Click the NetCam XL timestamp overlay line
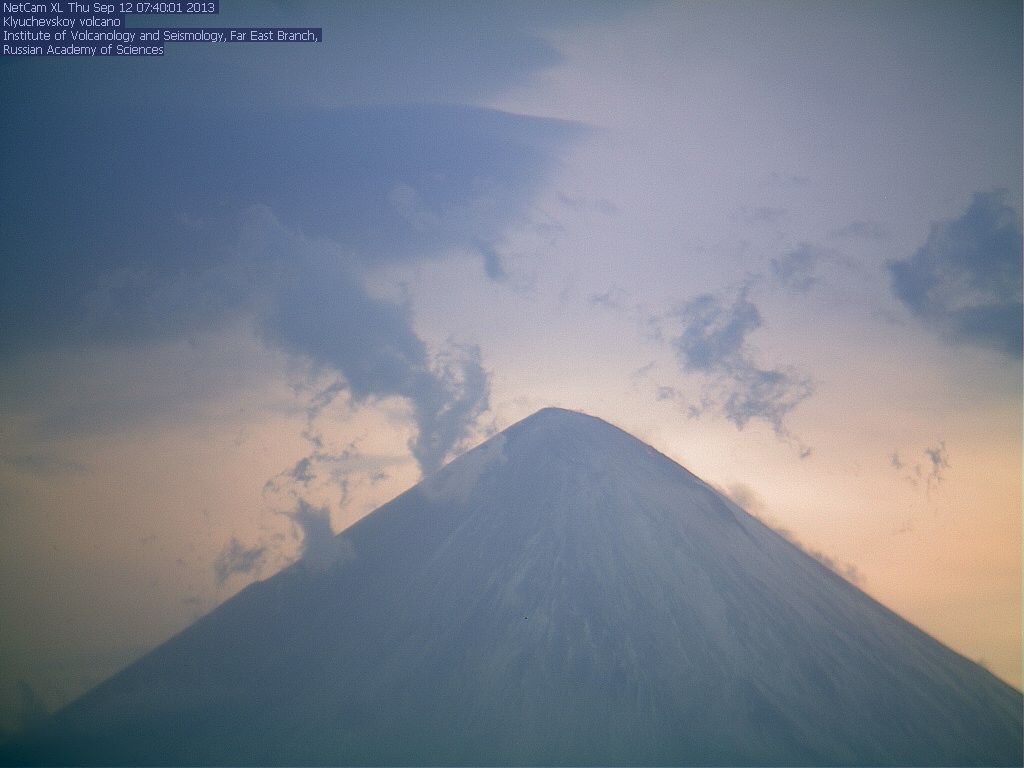 [x=109, y=8]
